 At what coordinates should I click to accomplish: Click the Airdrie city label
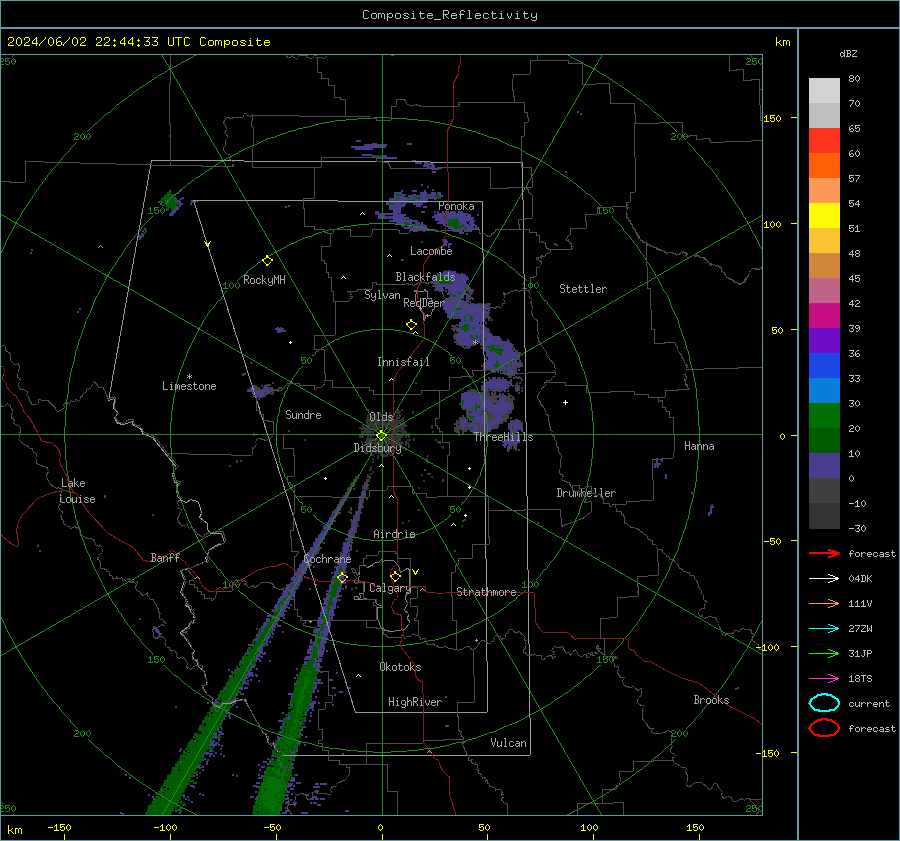pyautogui.click(x=394, y=534)
